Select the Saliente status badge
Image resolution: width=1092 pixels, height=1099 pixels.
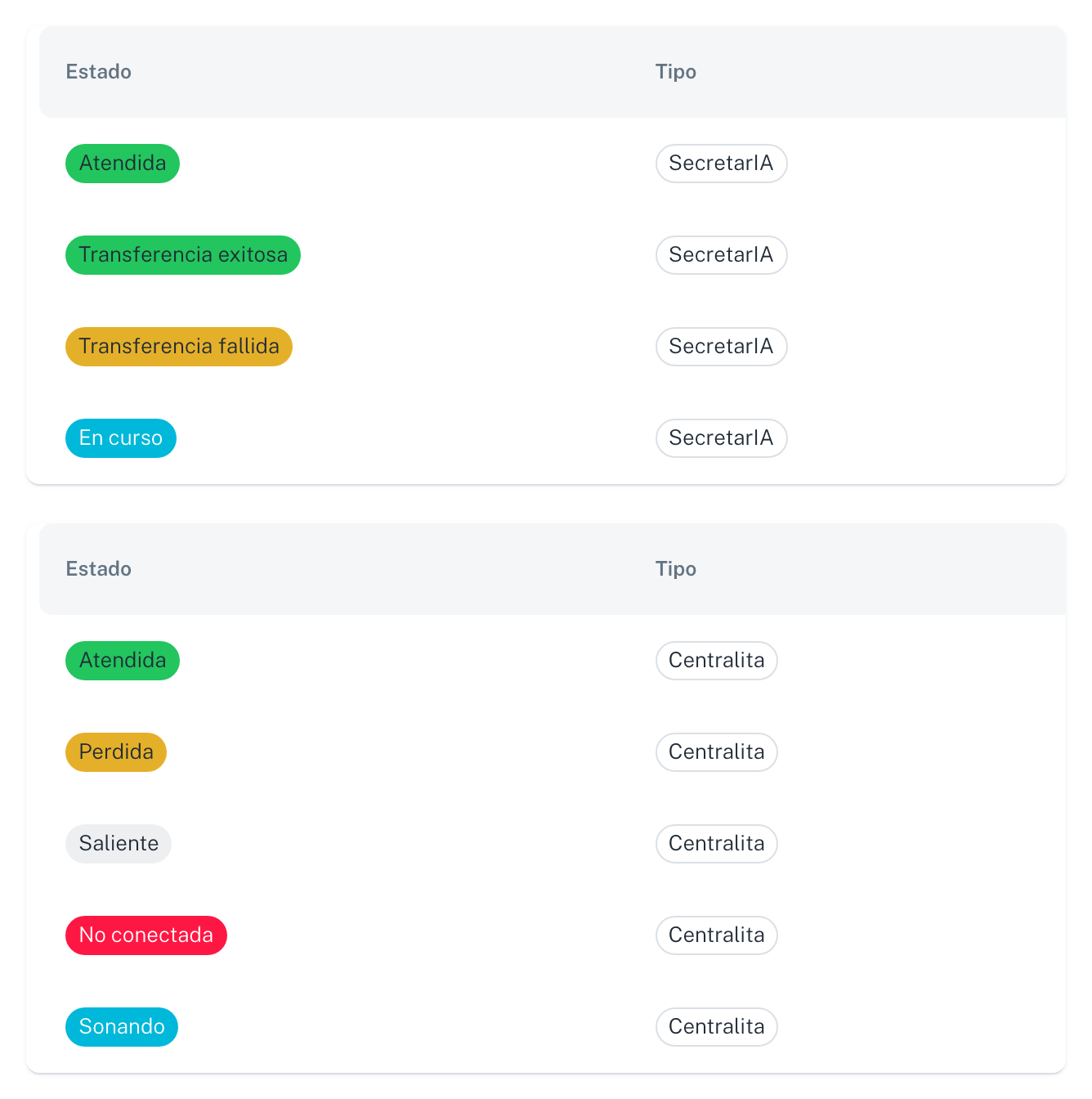pos(119,844)
